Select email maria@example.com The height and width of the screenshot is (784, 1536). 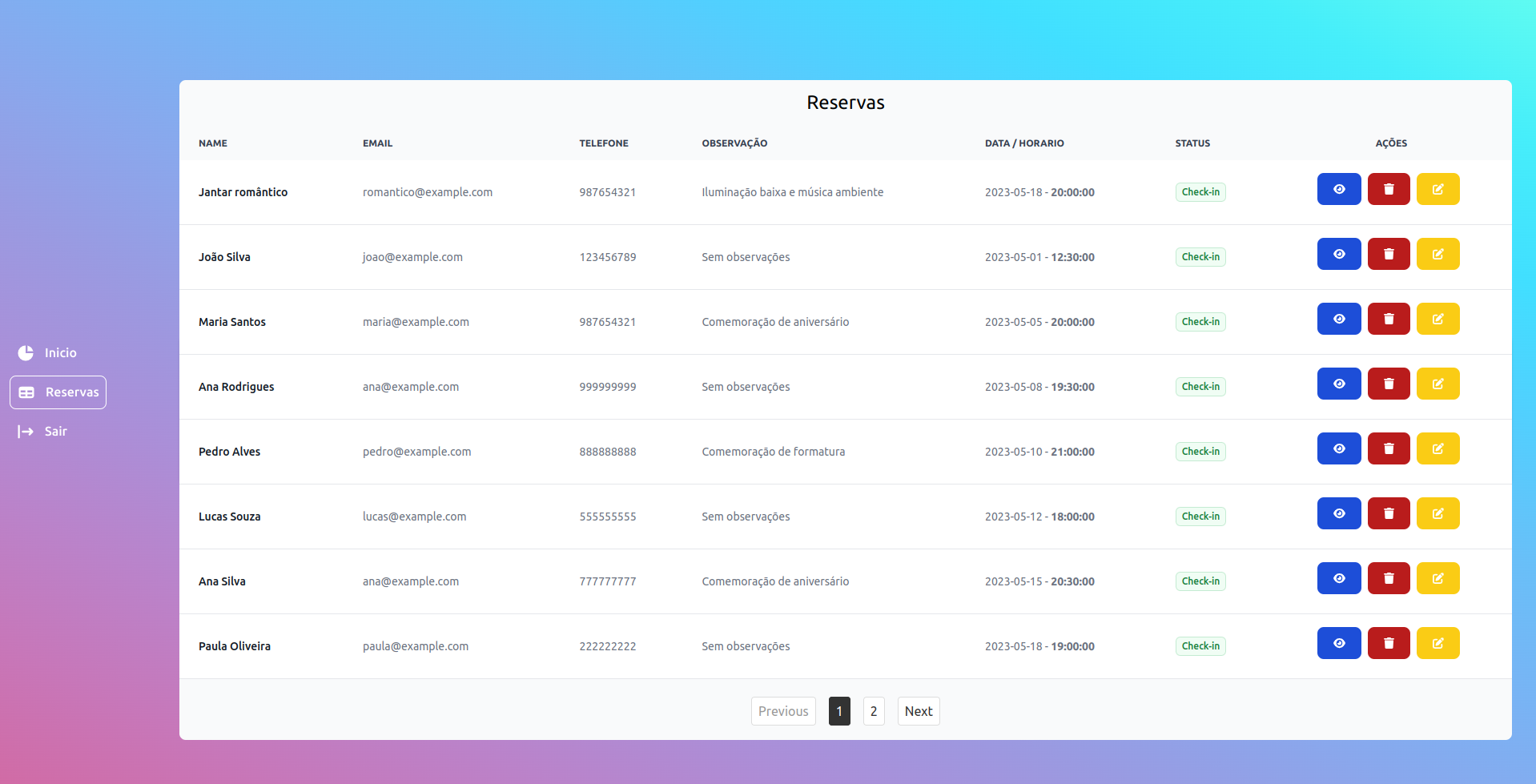416,322
